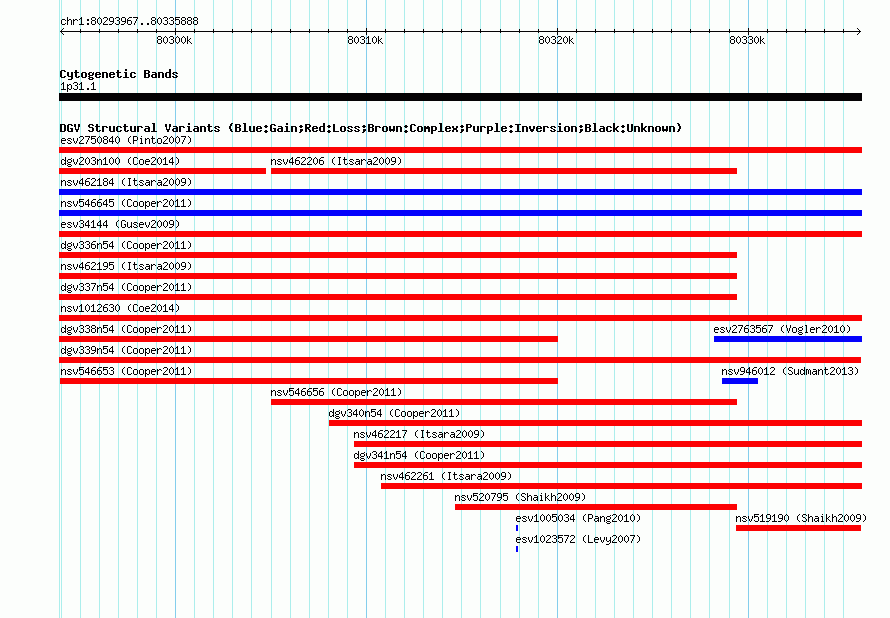This screenshot has width=890, height=618.
Task: Click the right arrowhead of the ruler
Action: coord(858,31)
